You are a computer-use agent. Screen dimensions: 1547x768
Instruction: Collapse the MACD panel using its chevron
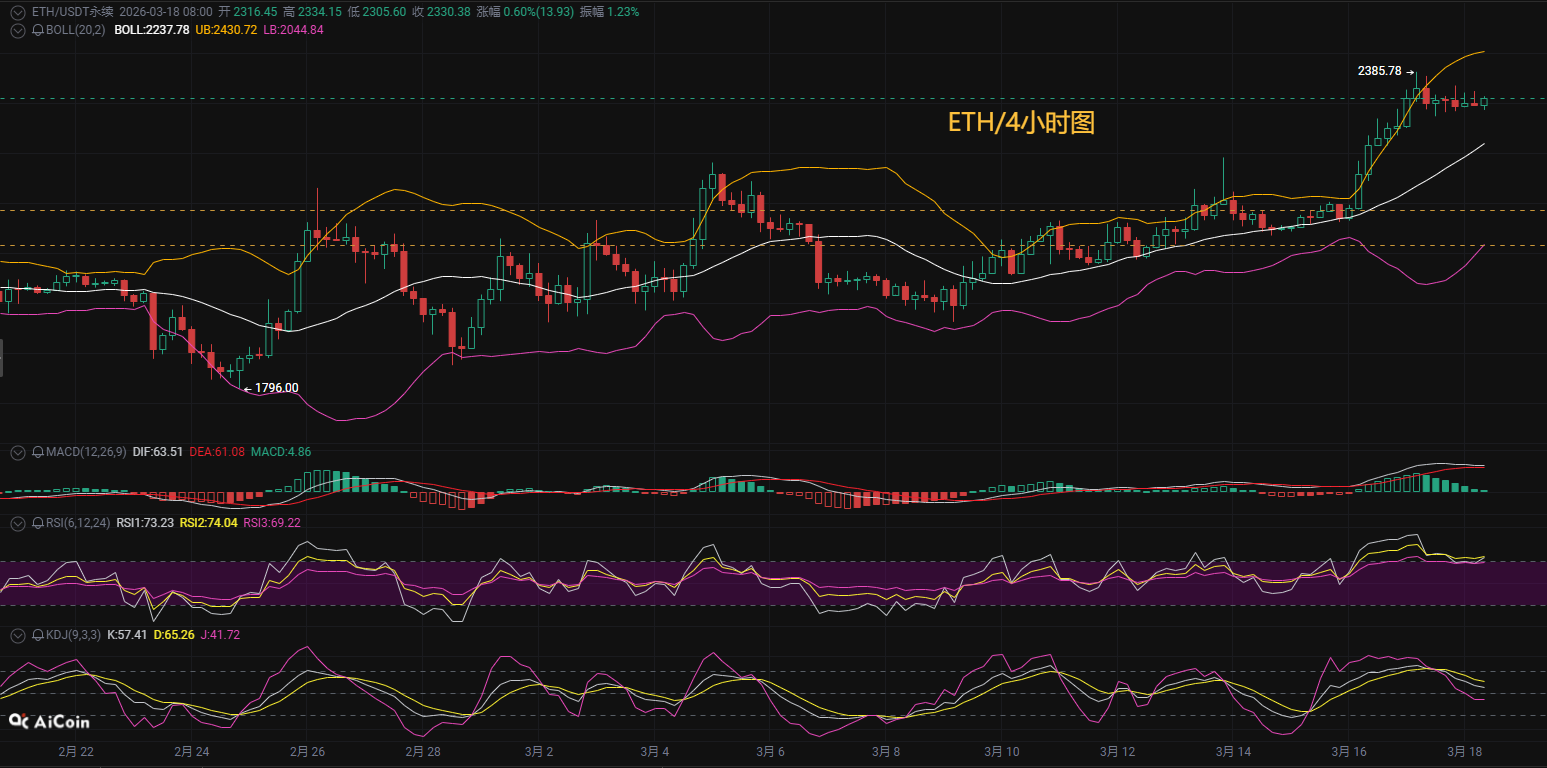coord(18,452)
